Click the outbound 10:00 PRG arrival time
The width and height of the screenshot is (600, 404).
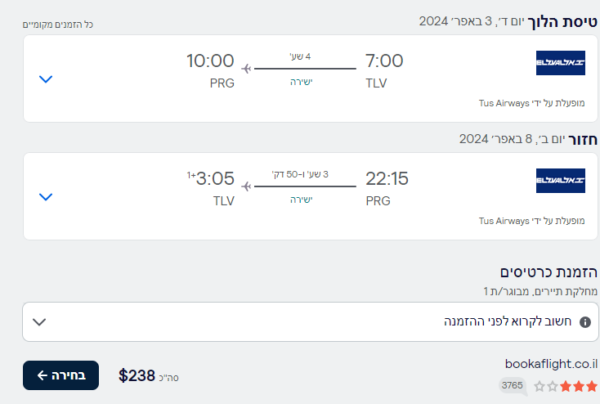210,61
